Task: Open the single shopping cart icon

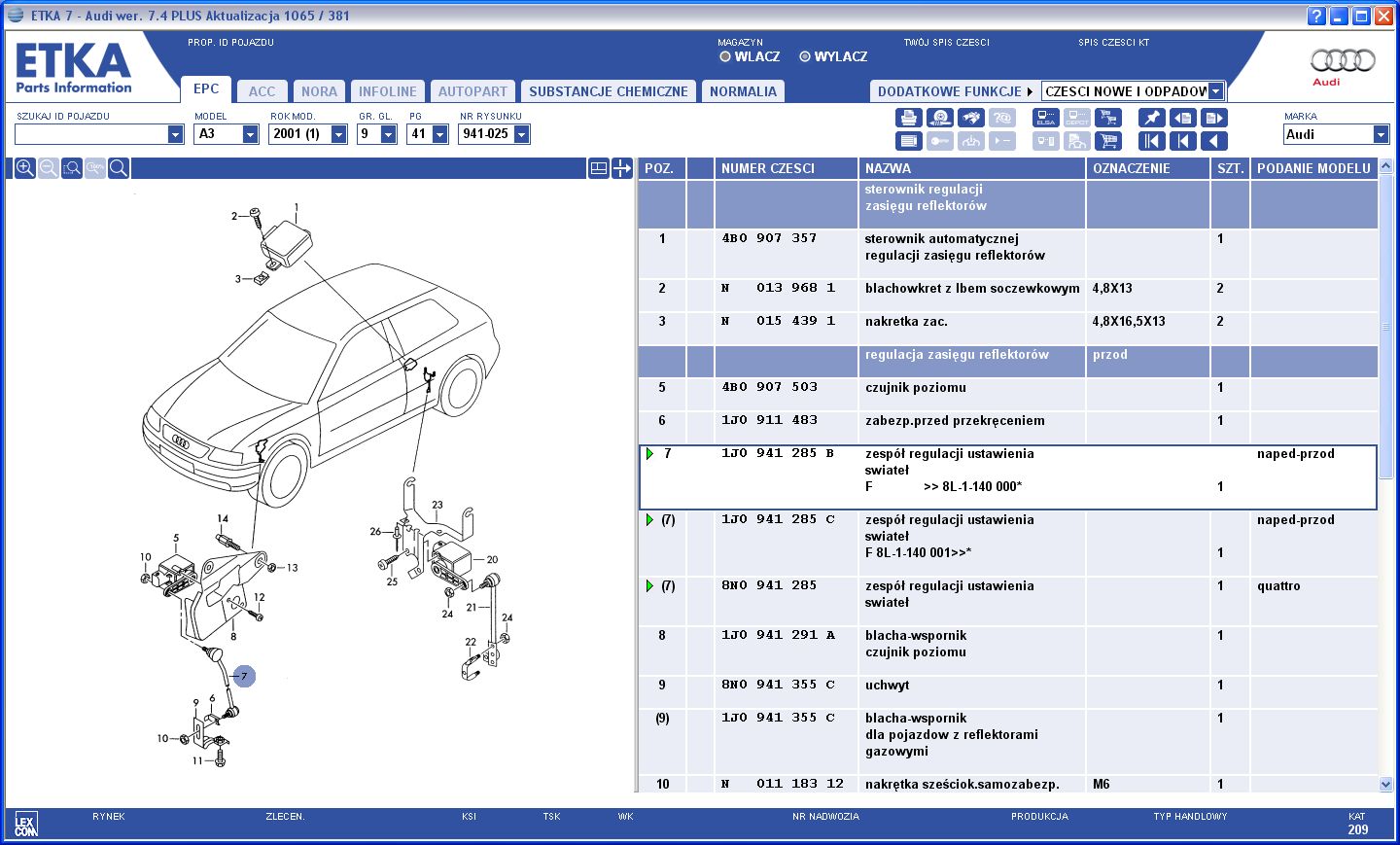Action: pyautogui.click(x=1107, y=141)
